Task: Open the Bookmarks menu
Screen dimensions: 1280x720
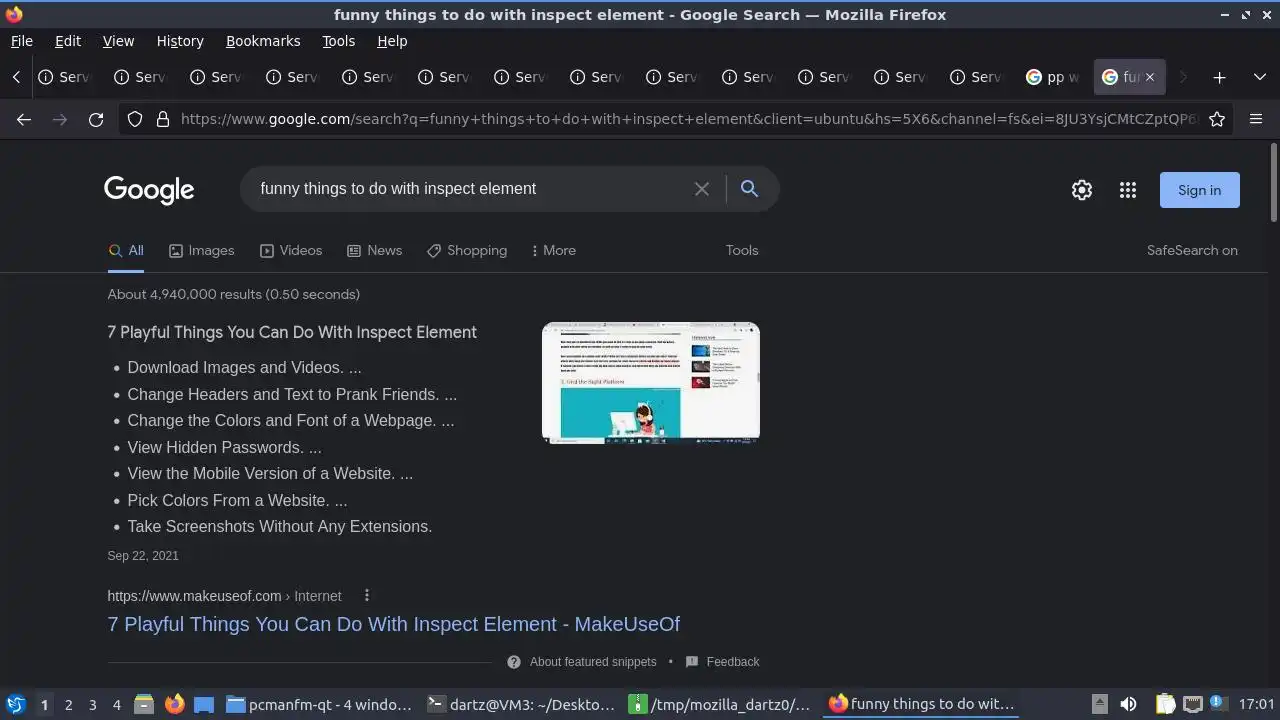Action: [263, 41]
